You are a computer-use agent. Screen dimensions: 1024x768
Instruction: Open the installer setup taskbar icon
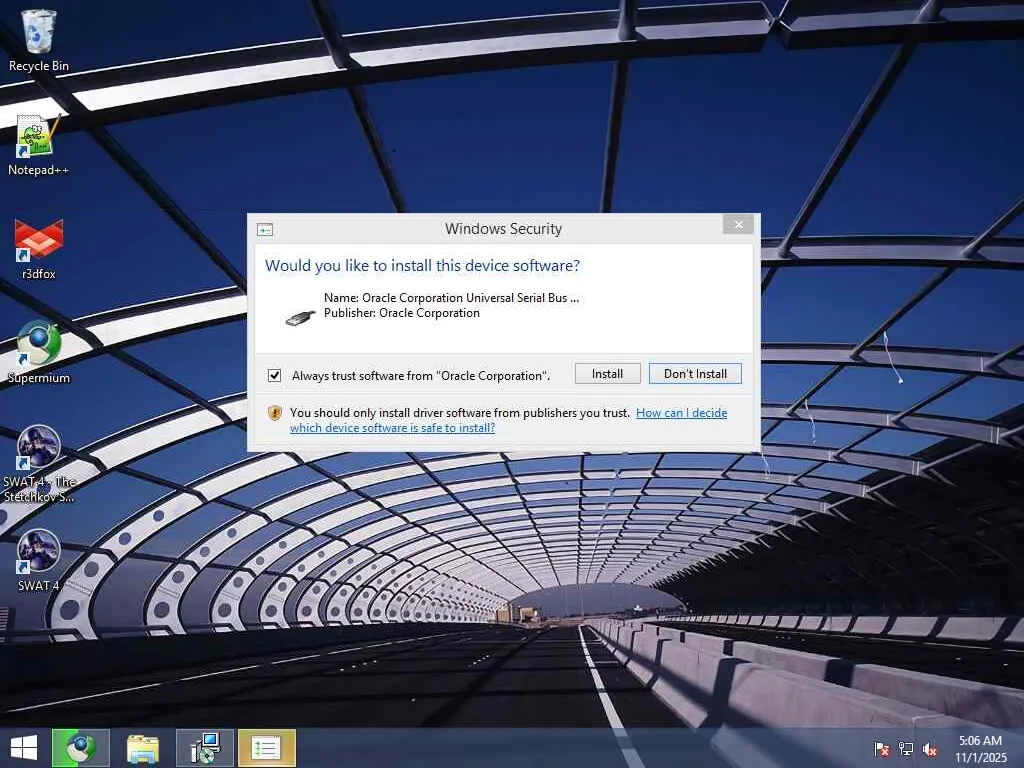coord(204,748)
